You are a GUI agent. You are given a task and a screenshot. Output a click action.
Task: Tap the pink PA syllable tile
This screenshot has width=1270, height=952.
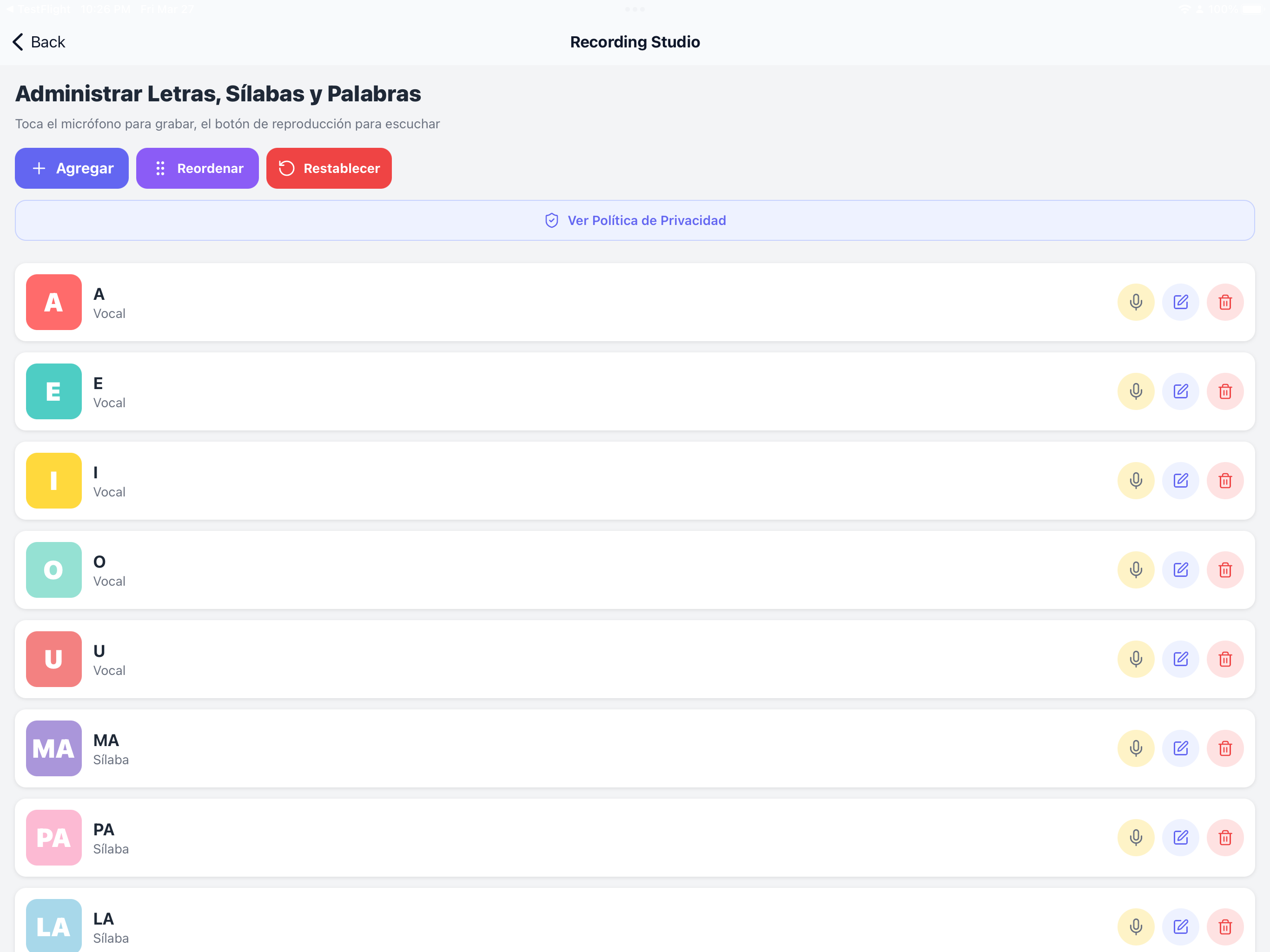click(x=54, y=838)
